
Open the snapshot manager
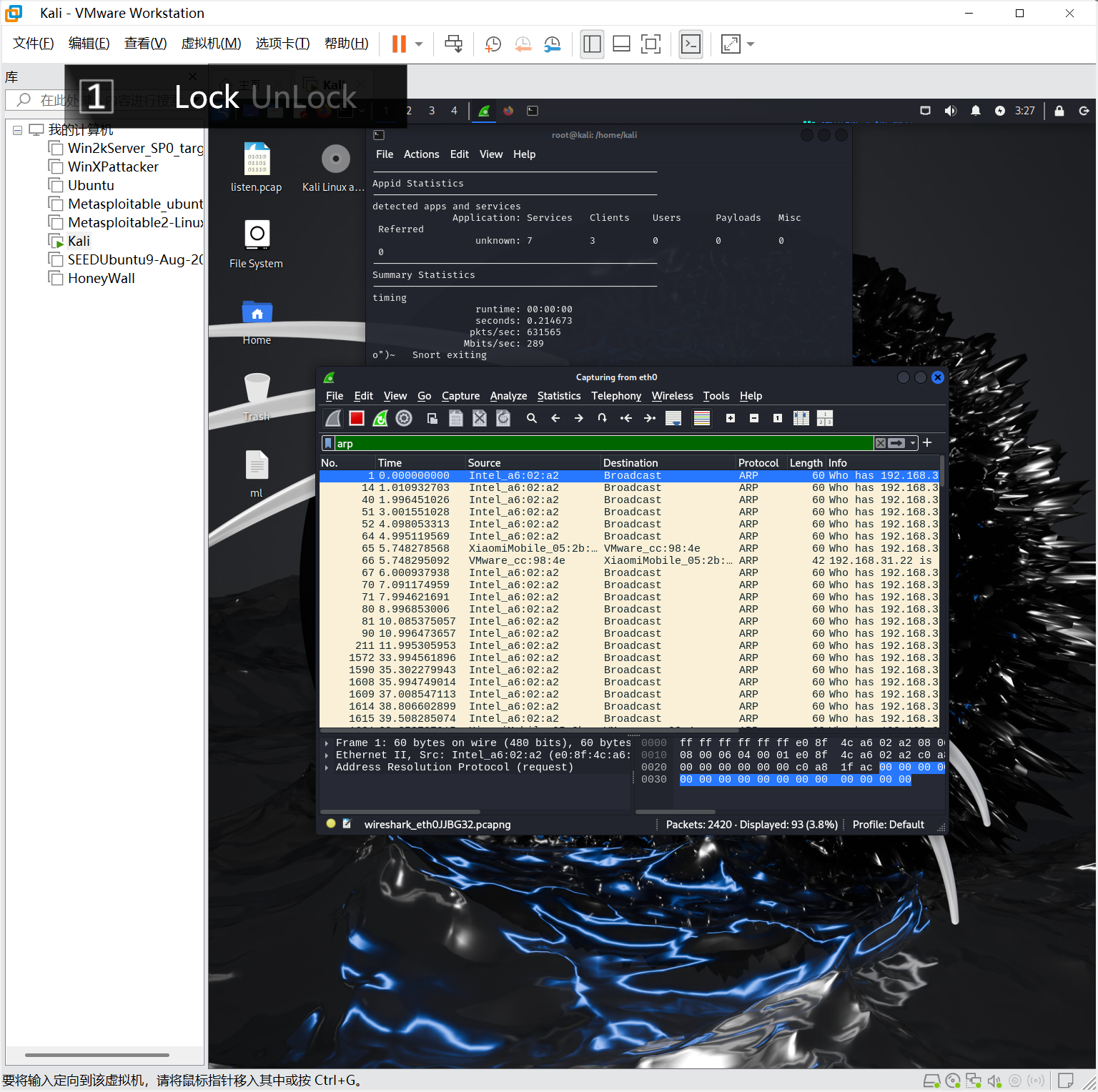tap(552, 44)
